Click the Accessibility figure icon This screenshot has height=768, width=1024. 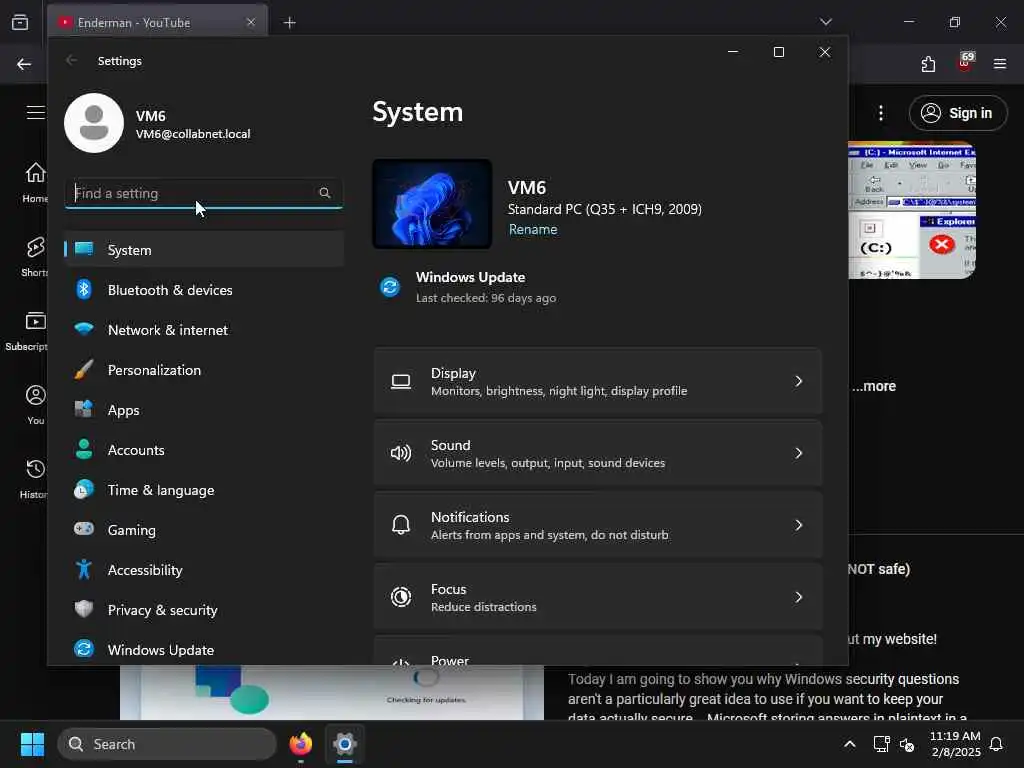[x=84, y=569]
